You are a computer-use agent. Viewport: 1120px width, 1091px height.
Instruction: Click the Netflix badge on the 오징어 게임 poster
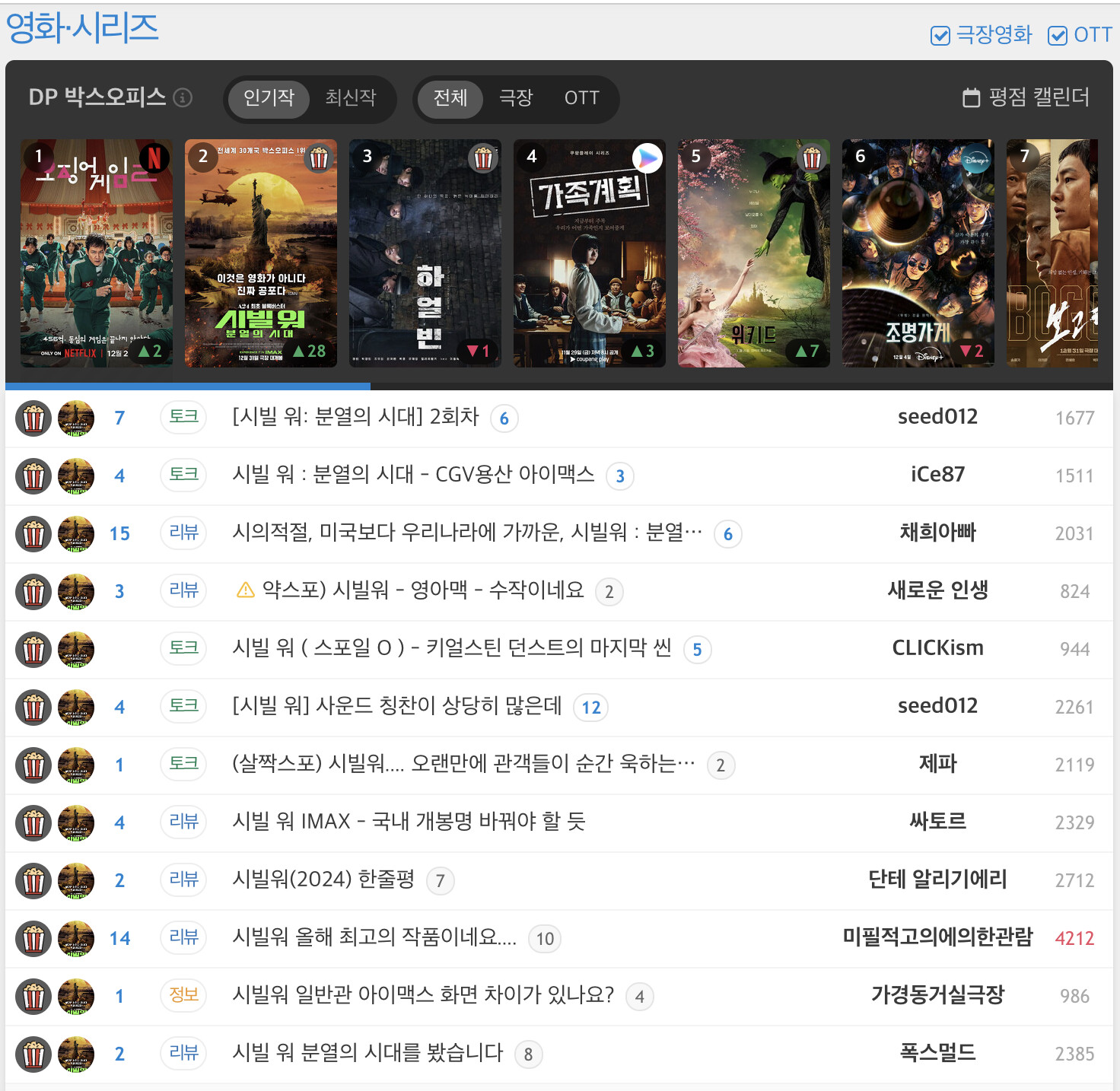[x=154, y=157]
